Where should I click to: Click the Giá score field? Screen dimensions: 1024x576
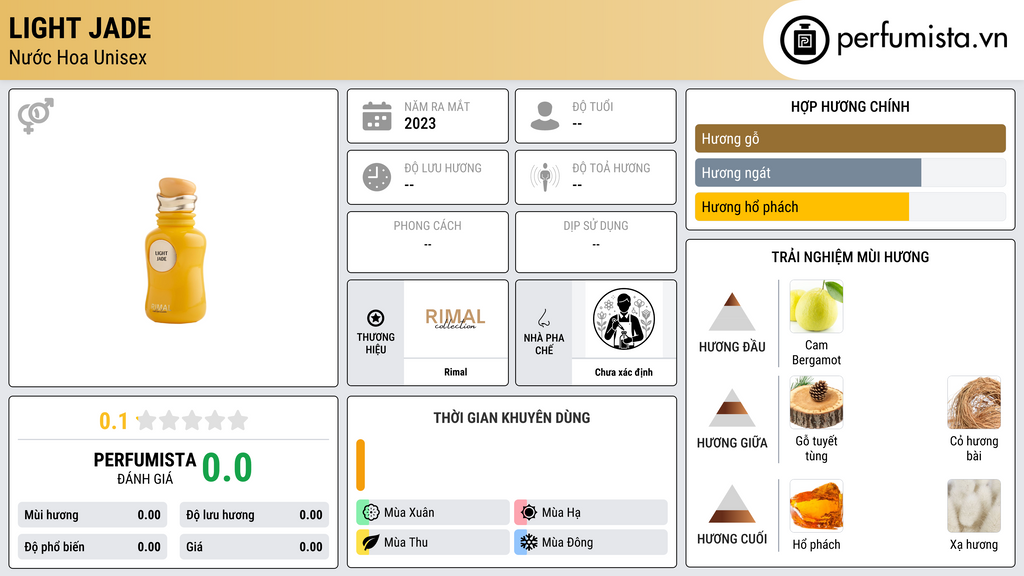tap(254, 547)
